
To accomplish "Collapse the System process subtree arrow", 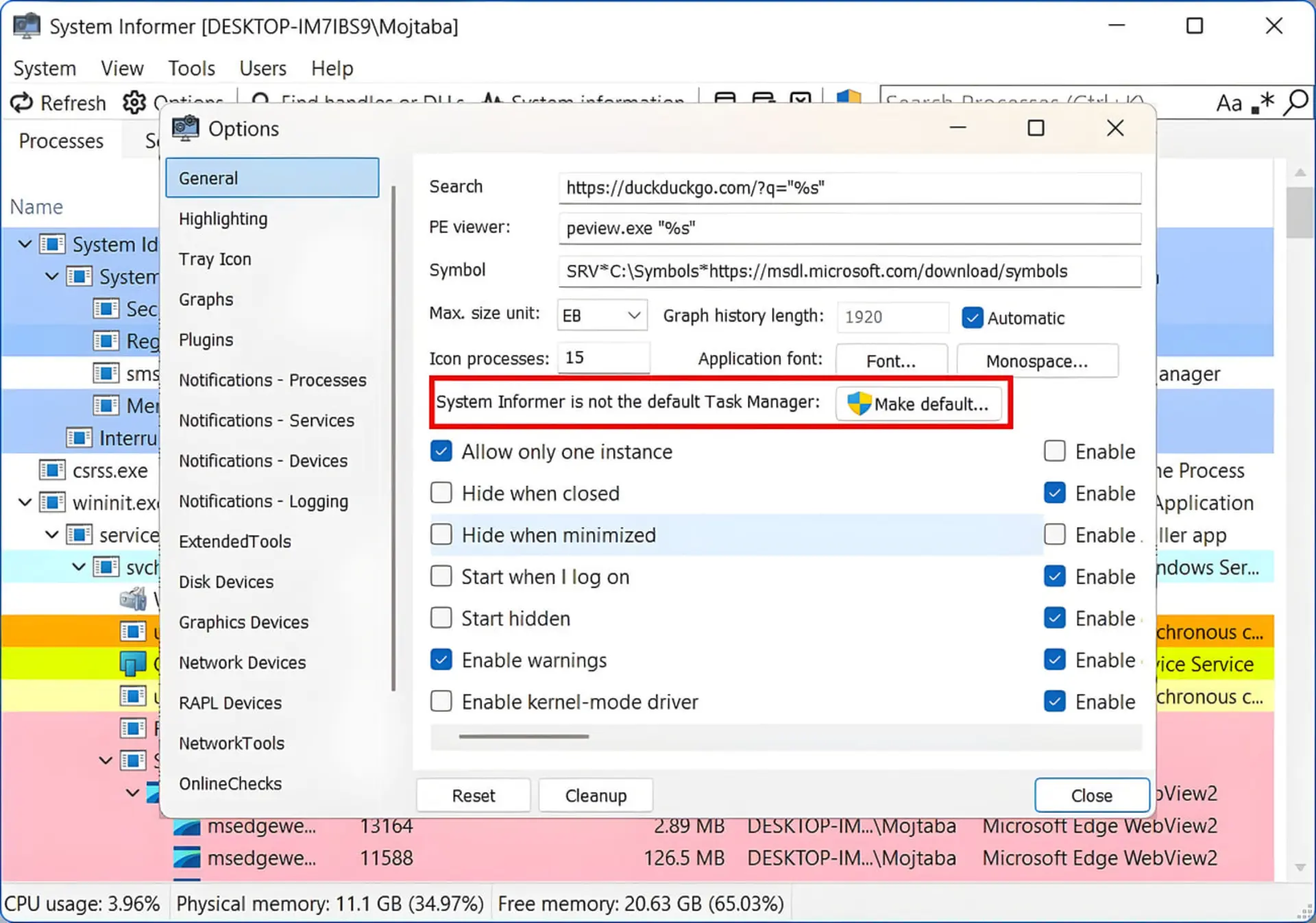I will tap(51, 276).
